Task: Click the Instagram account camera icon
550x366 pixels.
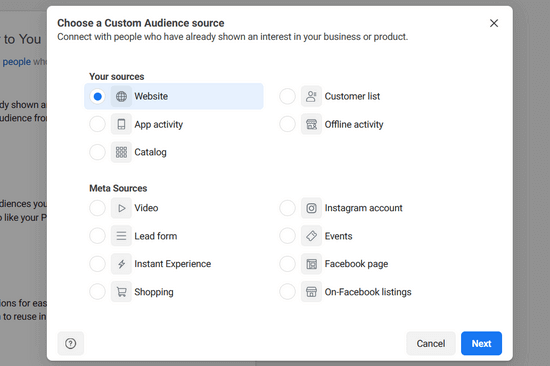Action: tap(311, 208)
